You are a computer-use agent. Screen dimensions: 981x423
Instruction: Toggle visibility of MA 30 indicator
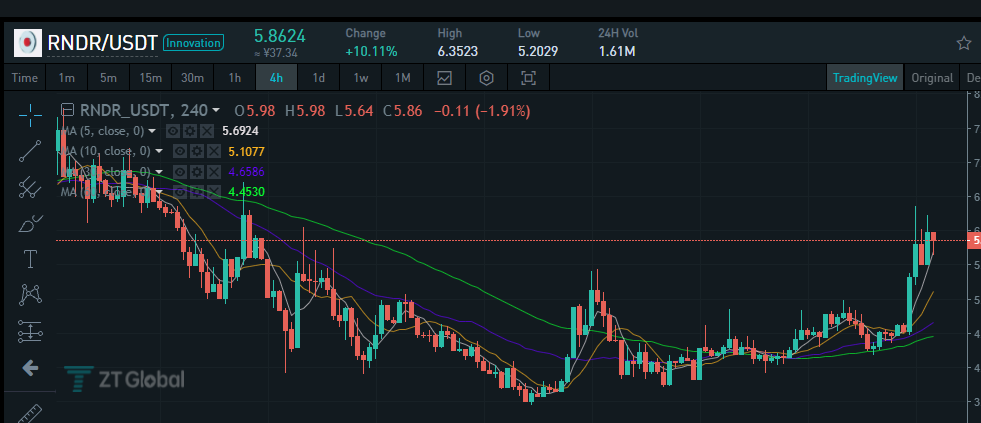(x=180, y=171)
